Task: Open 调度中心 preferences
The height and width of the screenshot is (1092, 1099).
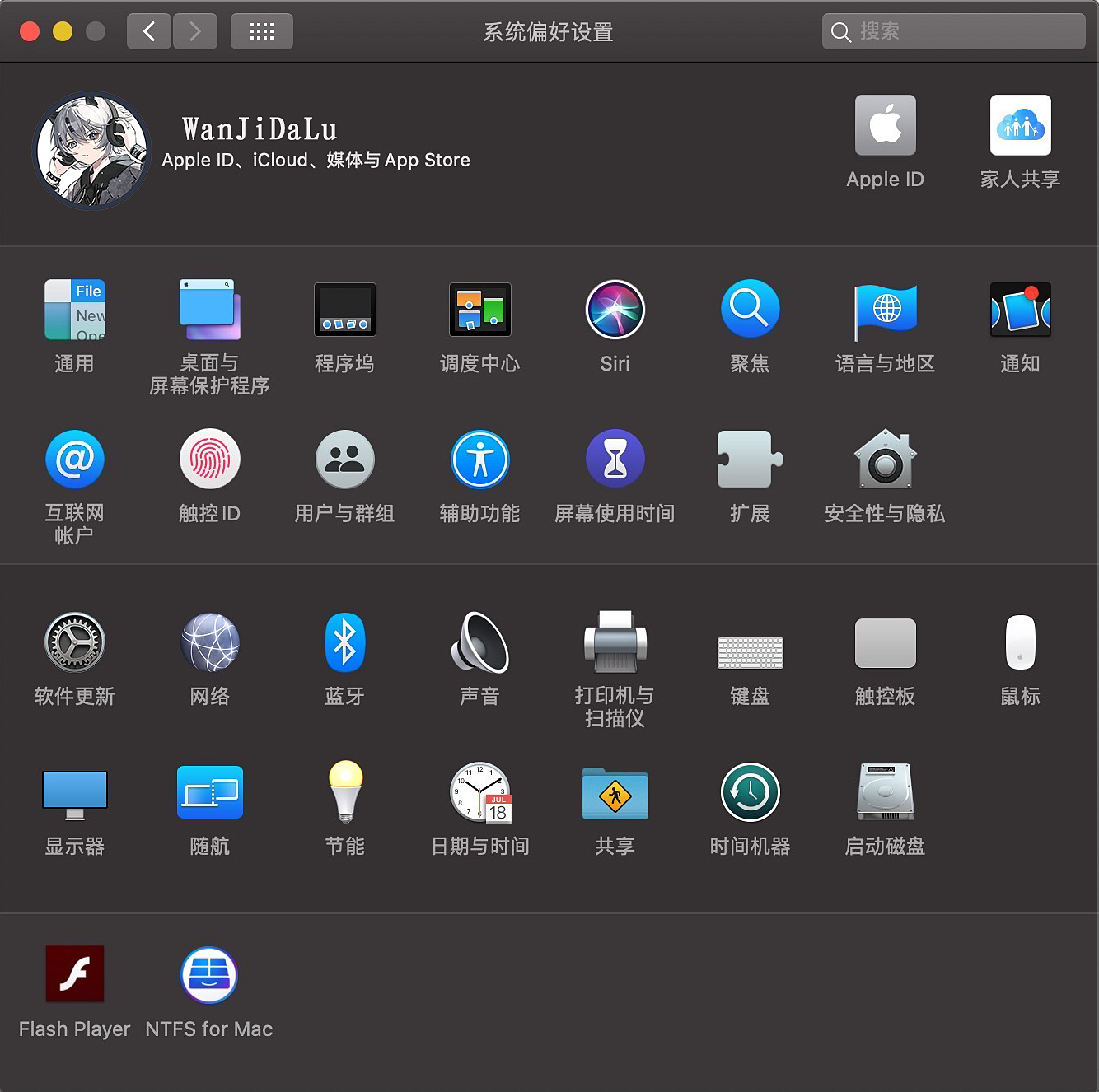Action: pos(479,310)
